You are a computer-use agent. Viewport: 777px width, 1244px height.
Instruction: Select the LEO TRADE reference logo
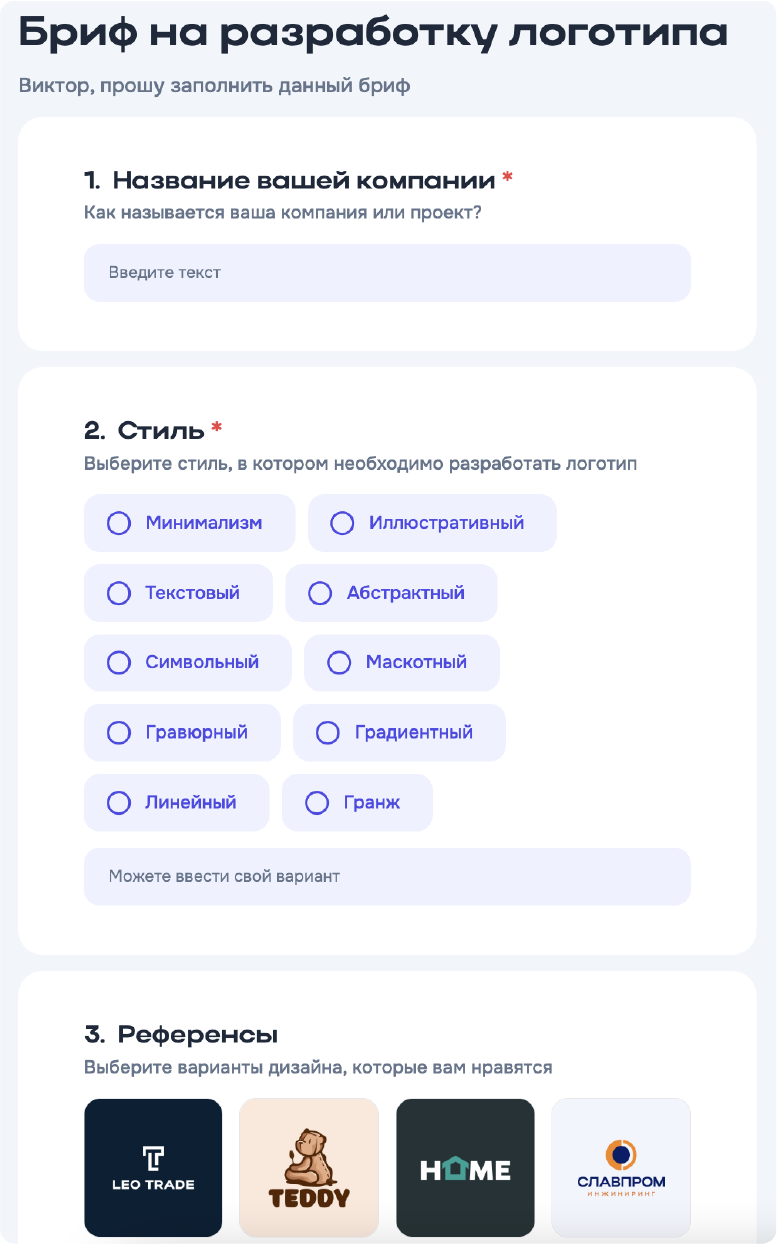pos(152,1166)
